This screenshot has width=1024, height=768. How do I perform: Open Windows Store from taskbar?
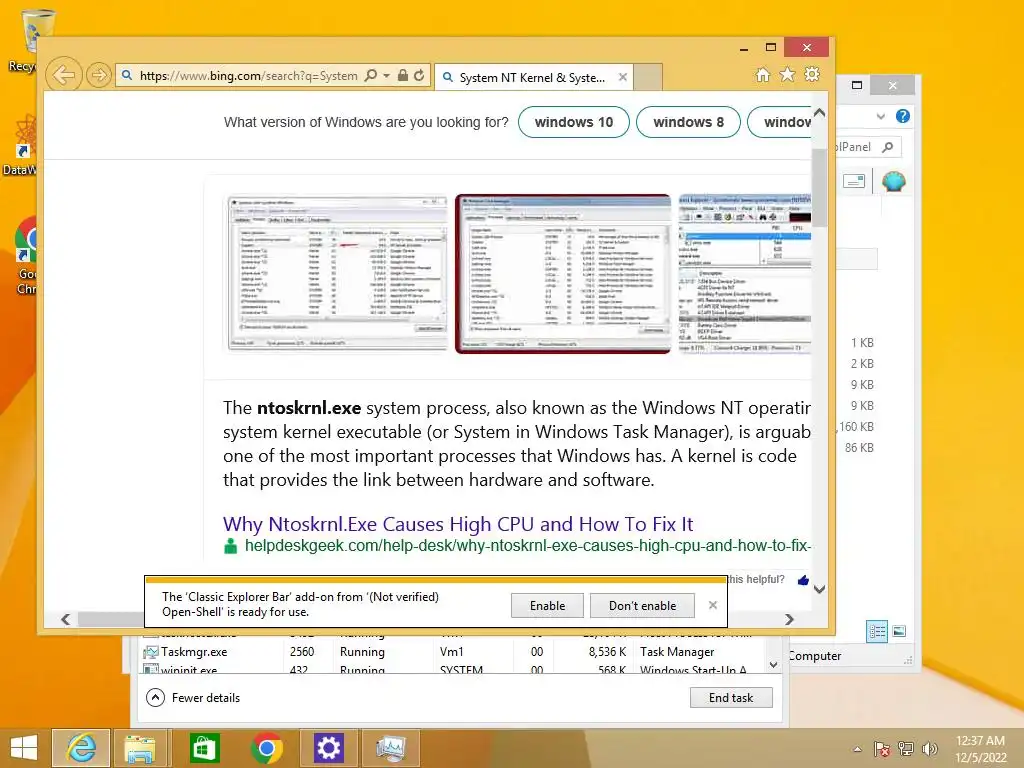(204, 748)
